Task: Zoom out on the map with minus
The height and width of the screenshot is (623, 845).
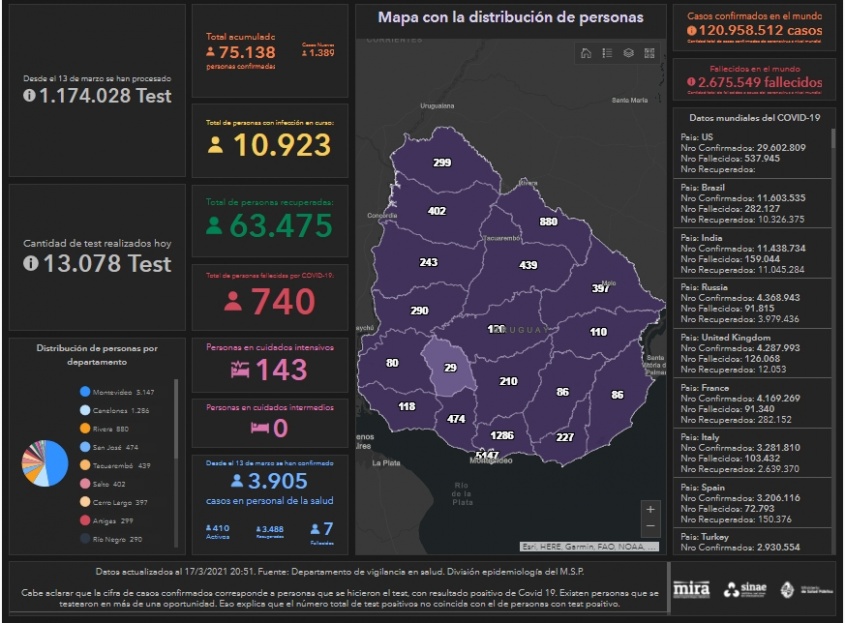Action: 651,527
